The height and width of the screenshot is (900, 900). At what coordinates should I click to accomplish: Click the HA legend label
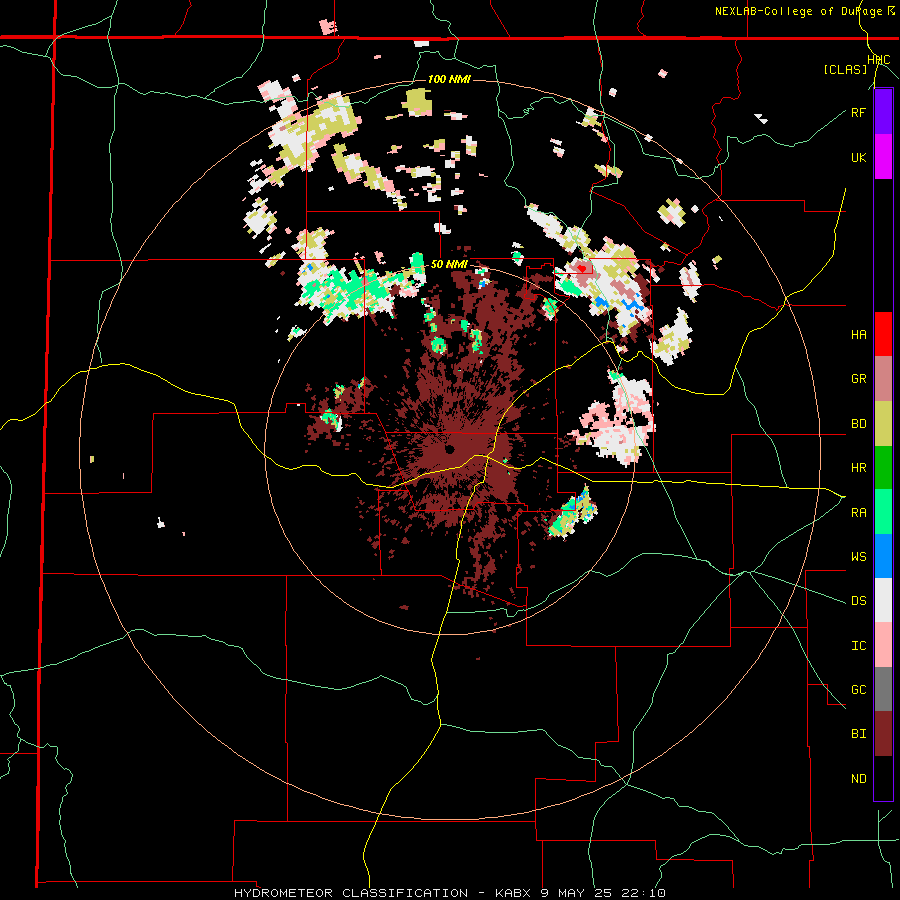pyautogui.click(x=858, y=335)
